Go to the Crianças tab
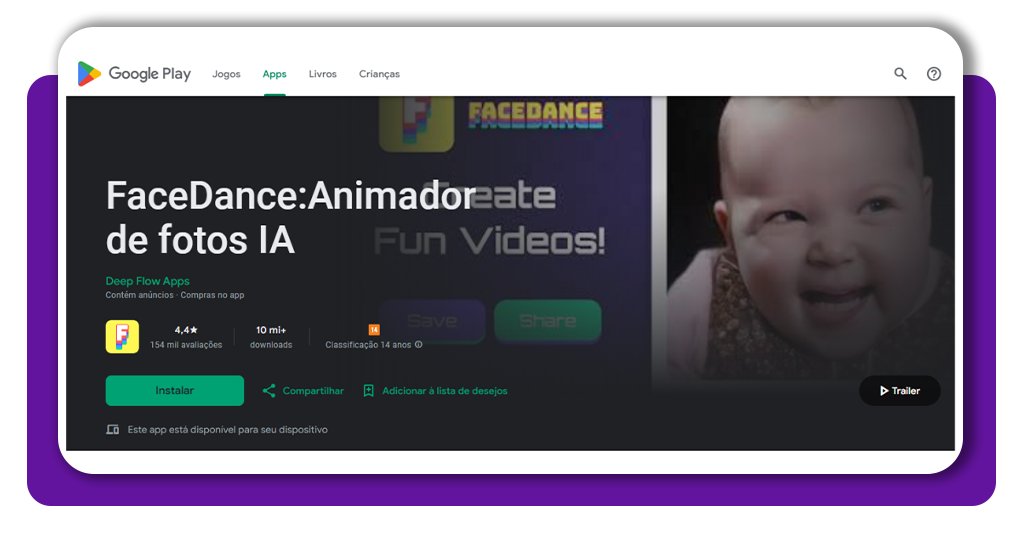The image size is (1024, 536). (379, 74)
